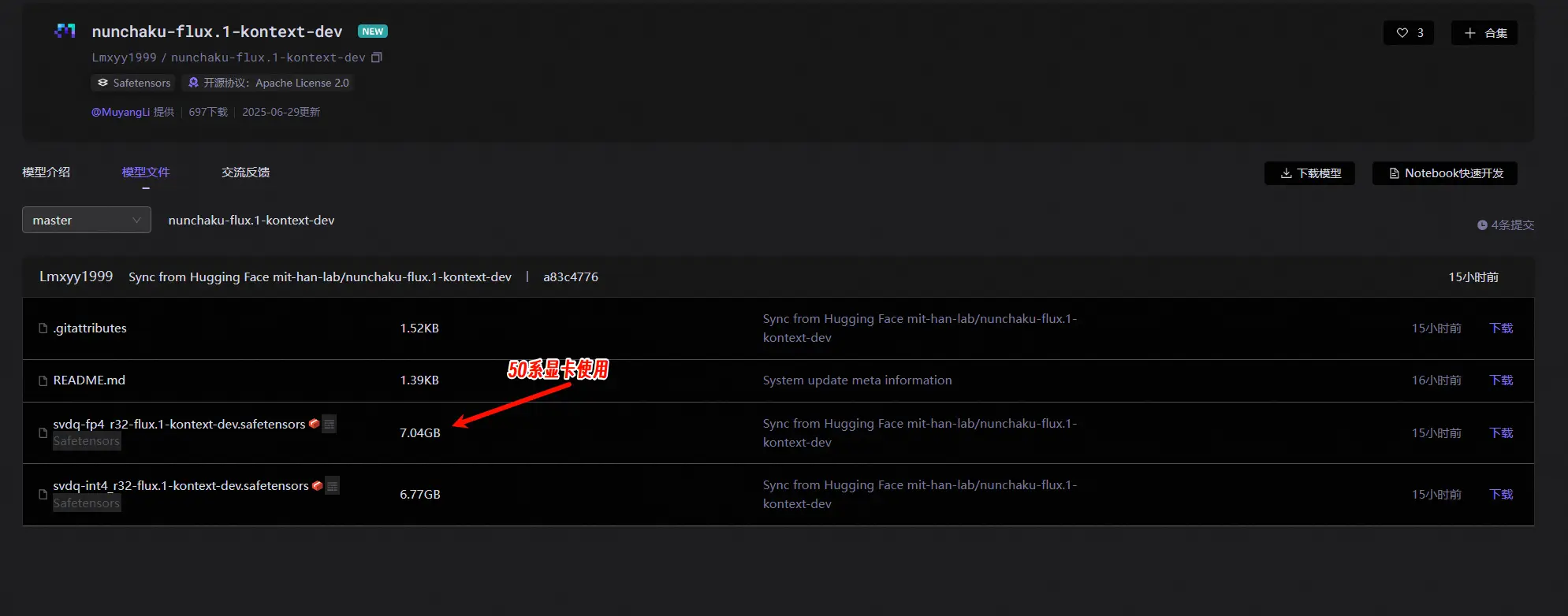1568x616 pixels.
Task: Click the nunchaku-flux.1-kontext-dev breadcrumb path
Action: pos(251,221)
